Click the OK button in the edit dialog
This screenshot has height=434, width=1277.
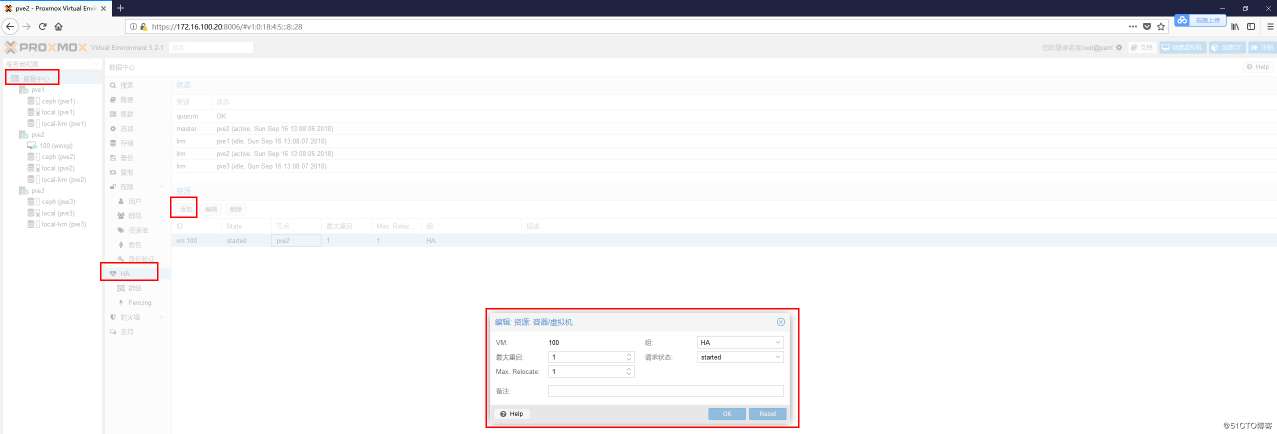click(x=727, y=413)
